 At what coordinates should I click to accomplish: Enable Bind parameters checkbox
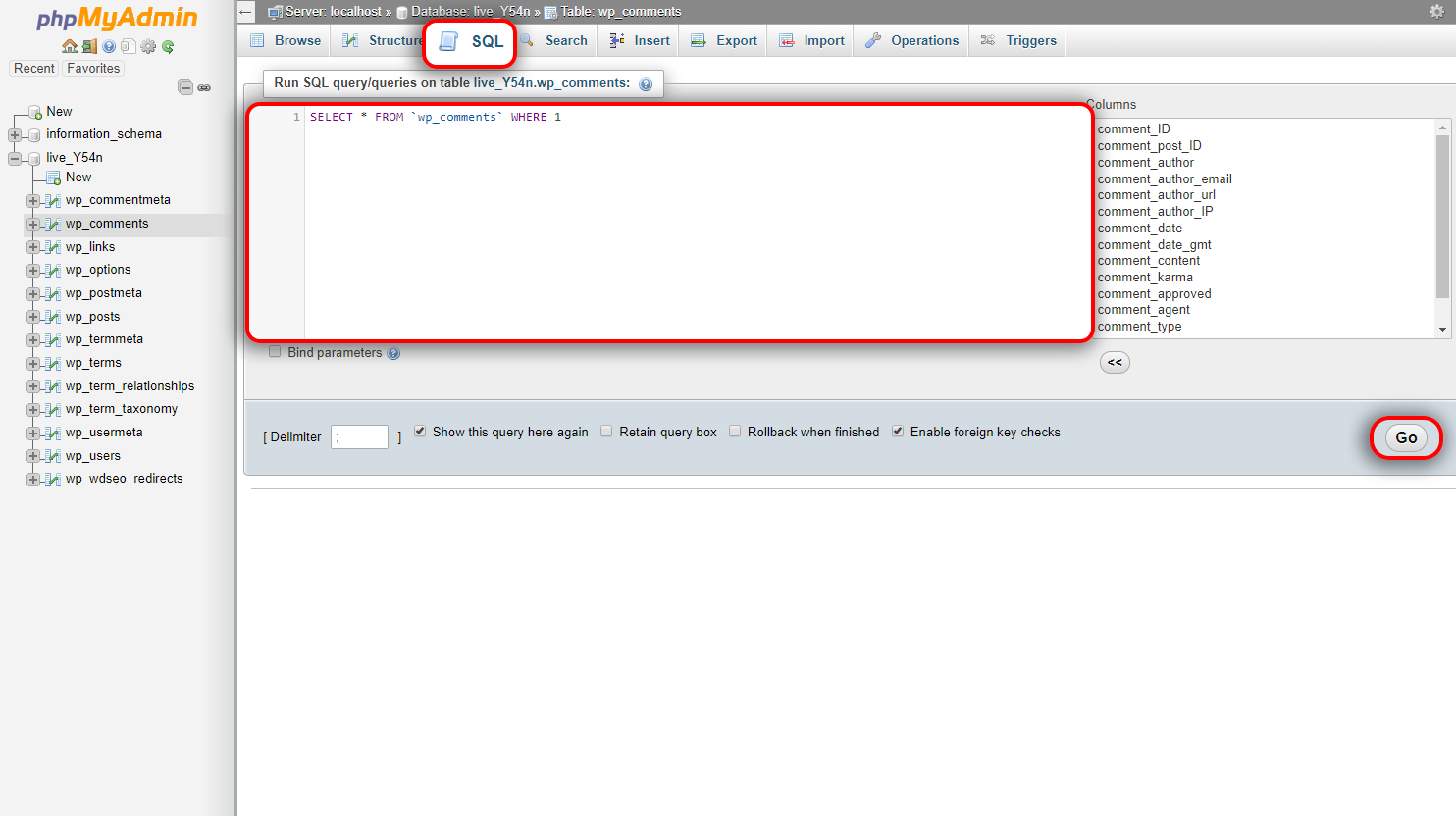(275, 352)
